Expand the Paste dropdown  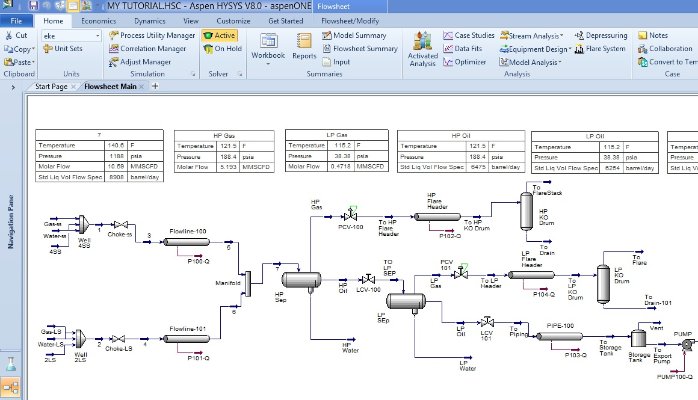(33, 62)
